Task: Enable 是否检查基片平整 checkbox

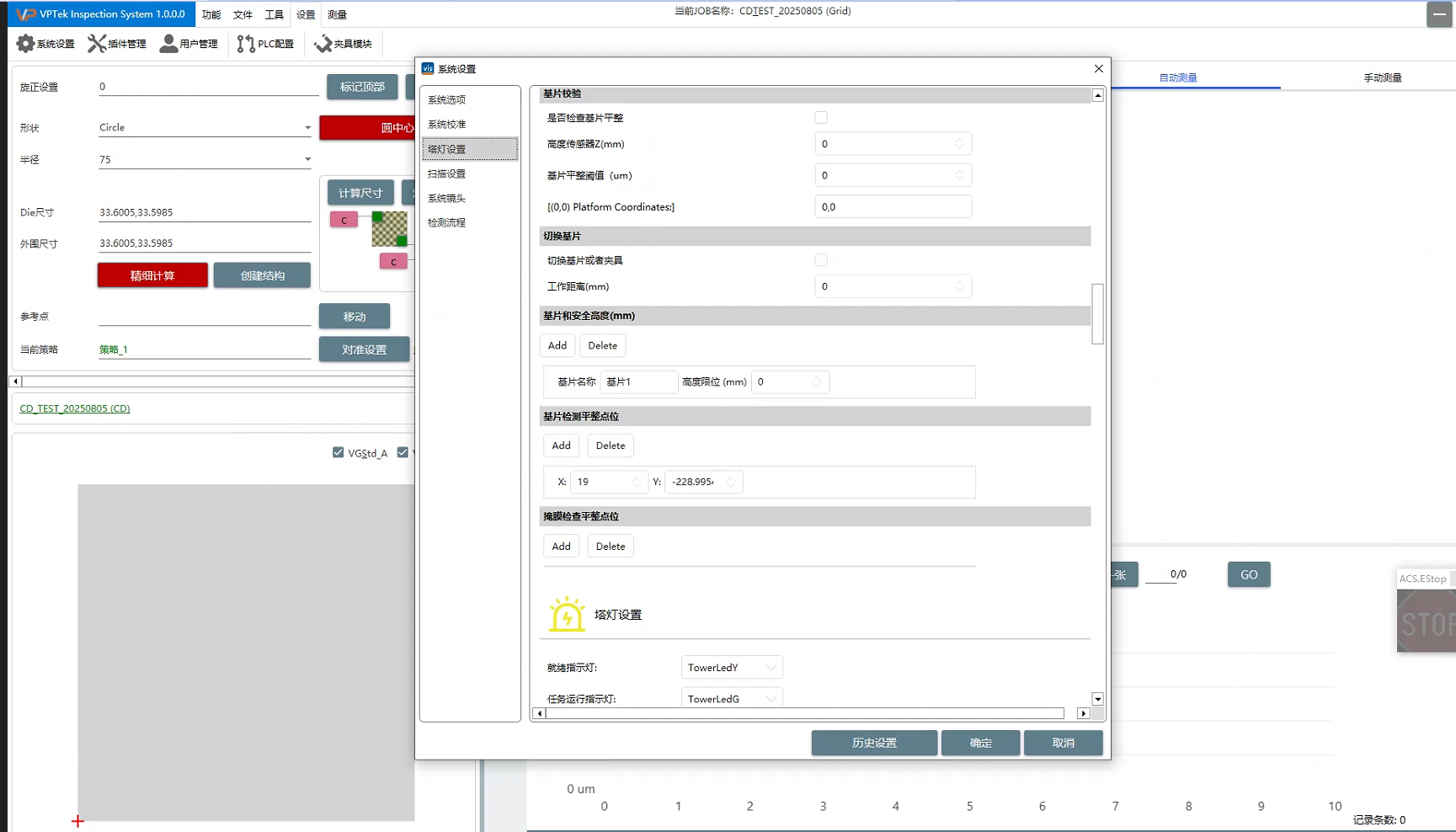Action: tap(821, 118)
